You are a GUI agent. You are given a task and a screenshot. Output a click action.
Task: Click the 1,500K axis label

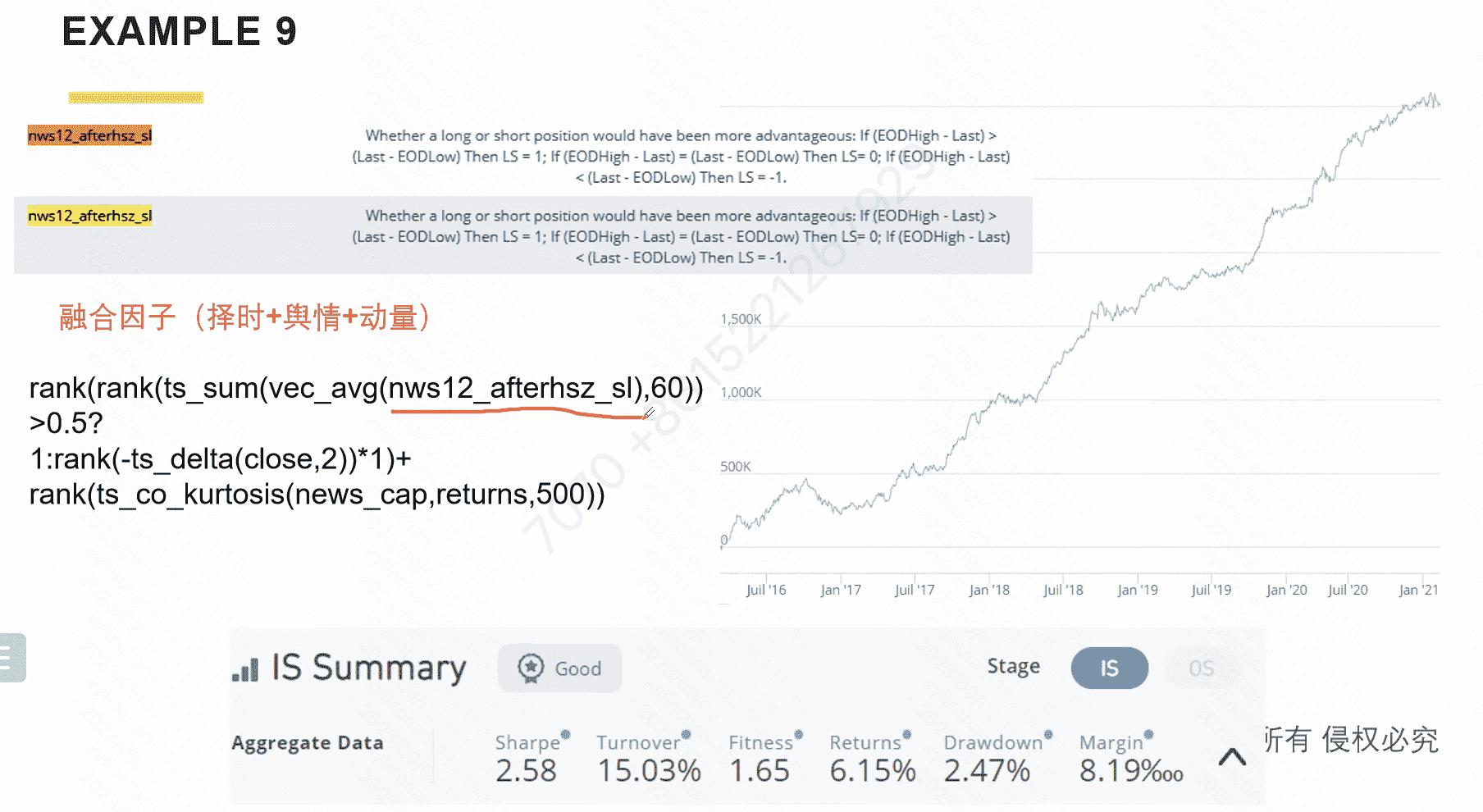pyautogui.click(x=741, y=319)
